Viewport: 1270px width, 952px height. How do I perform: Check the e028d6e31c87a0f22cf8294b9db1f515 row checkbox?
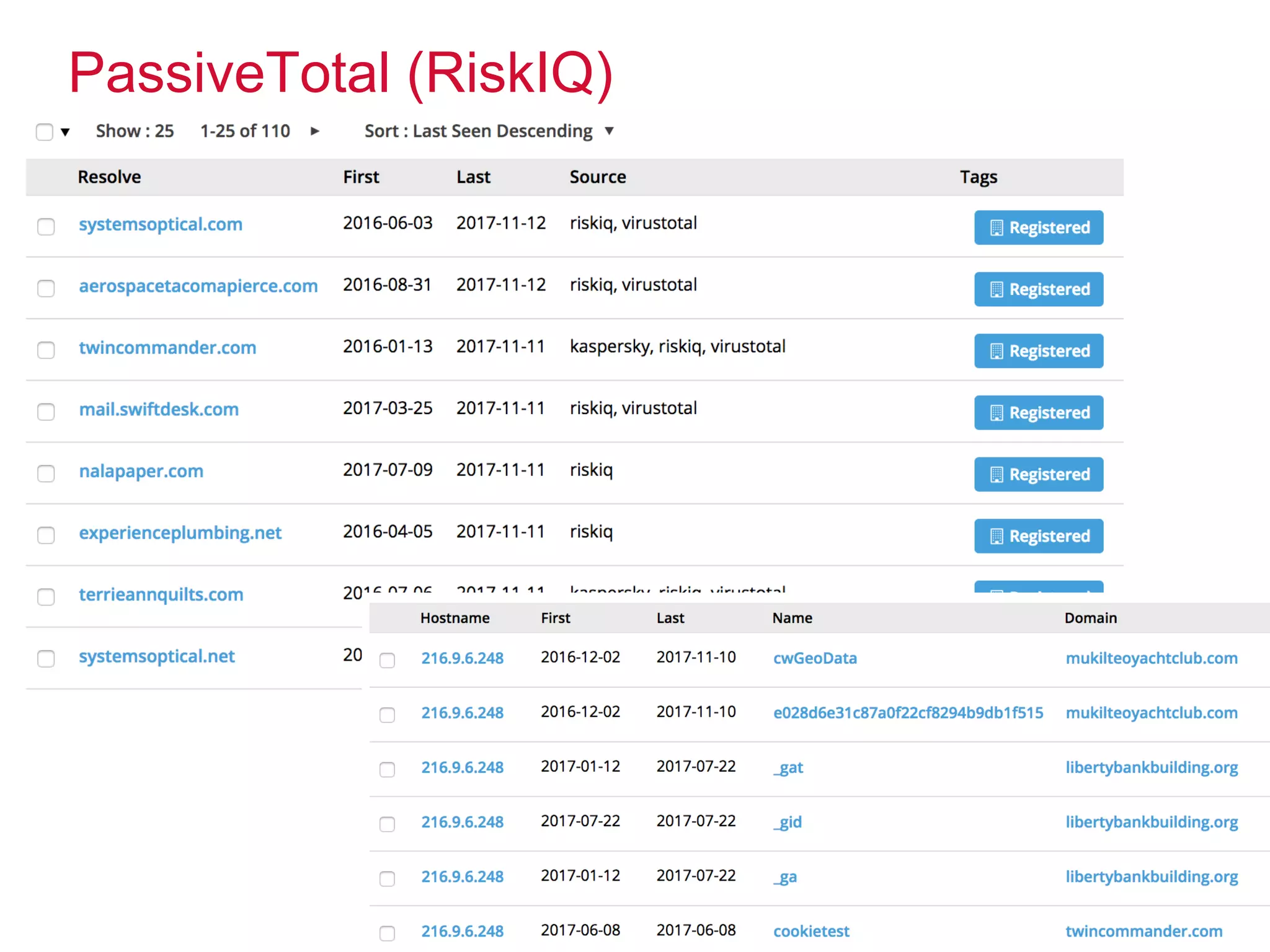pos(388,715)
